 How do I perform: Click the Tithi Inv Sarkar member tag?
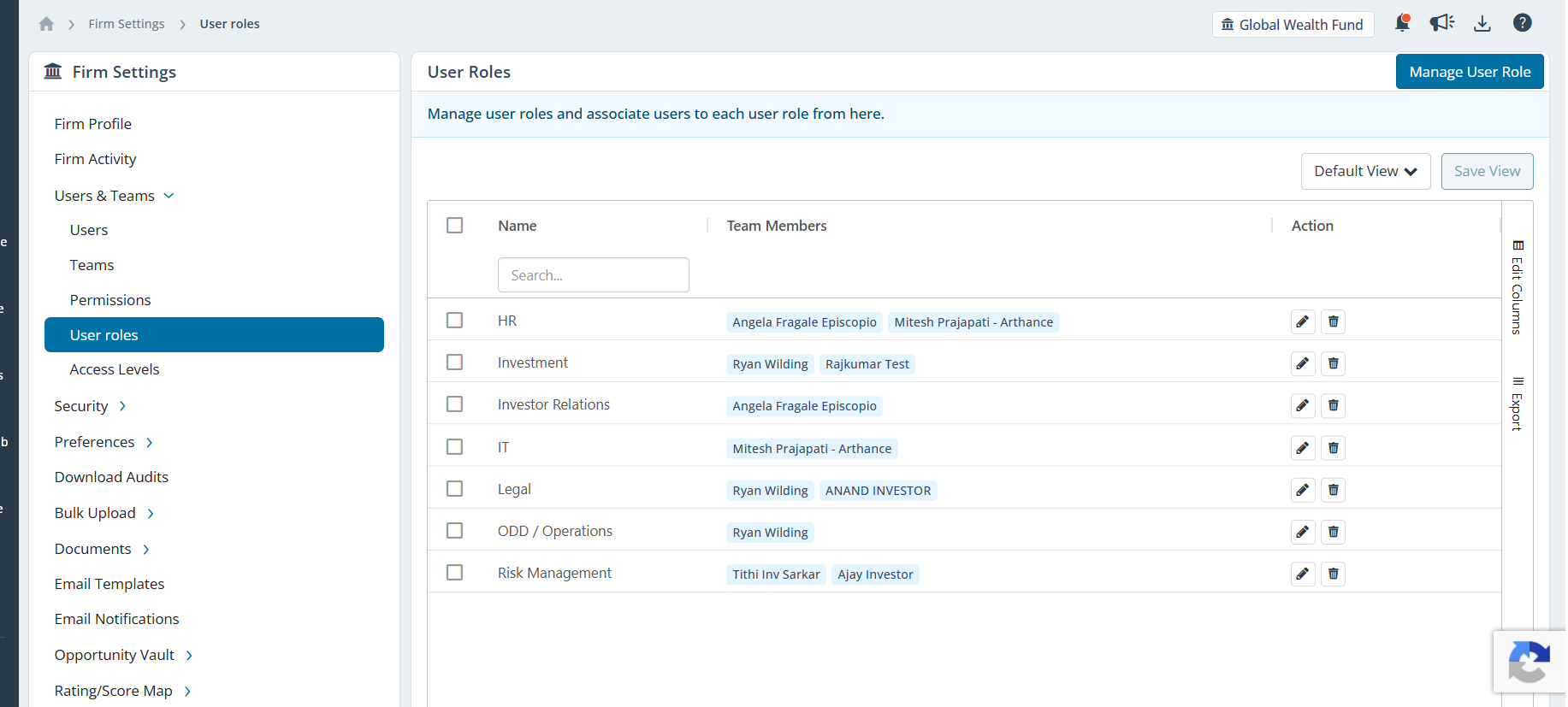pyautogui.click(x=776, y=574)
